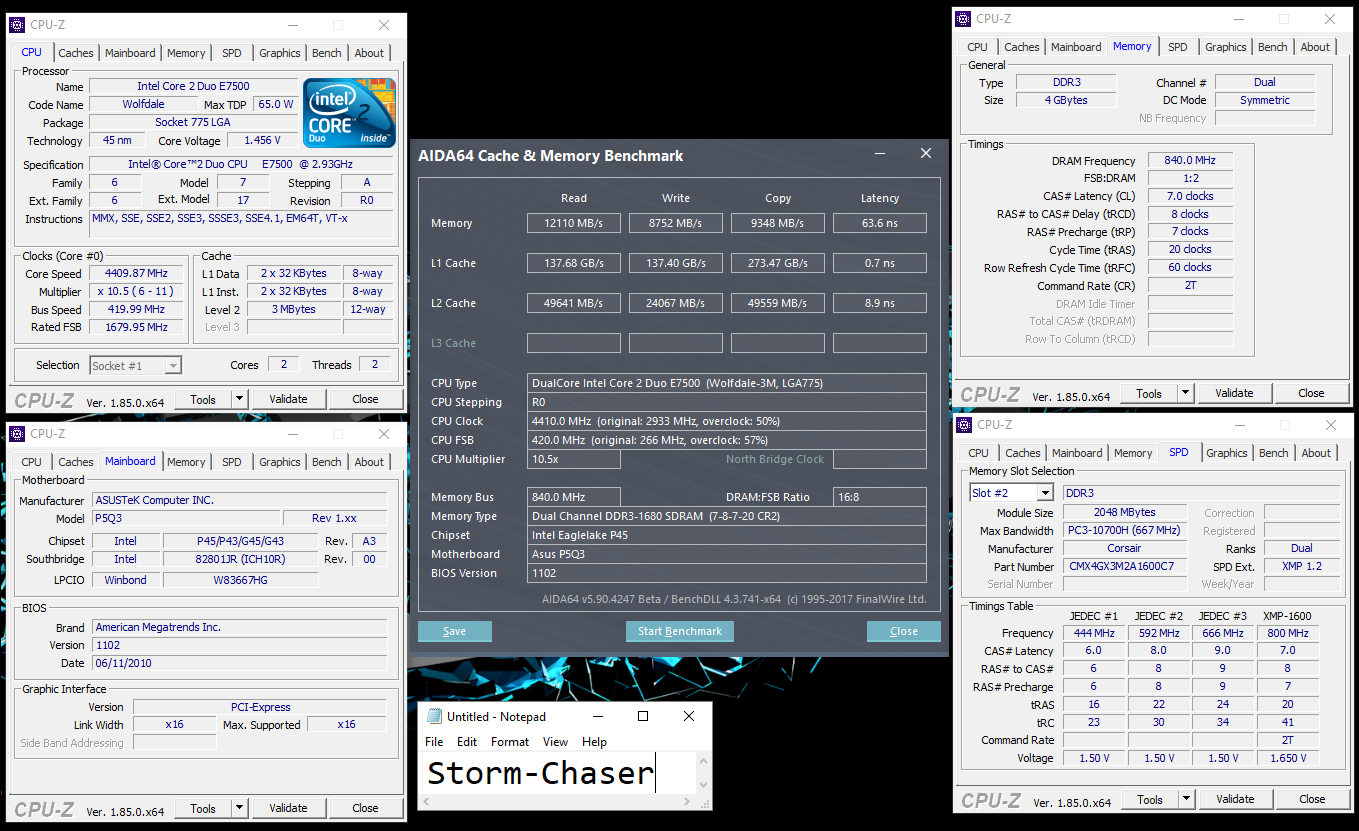Click CPU Clock field in AIDA64
This screenshot has width=1359, height=831.
point(727,421)
